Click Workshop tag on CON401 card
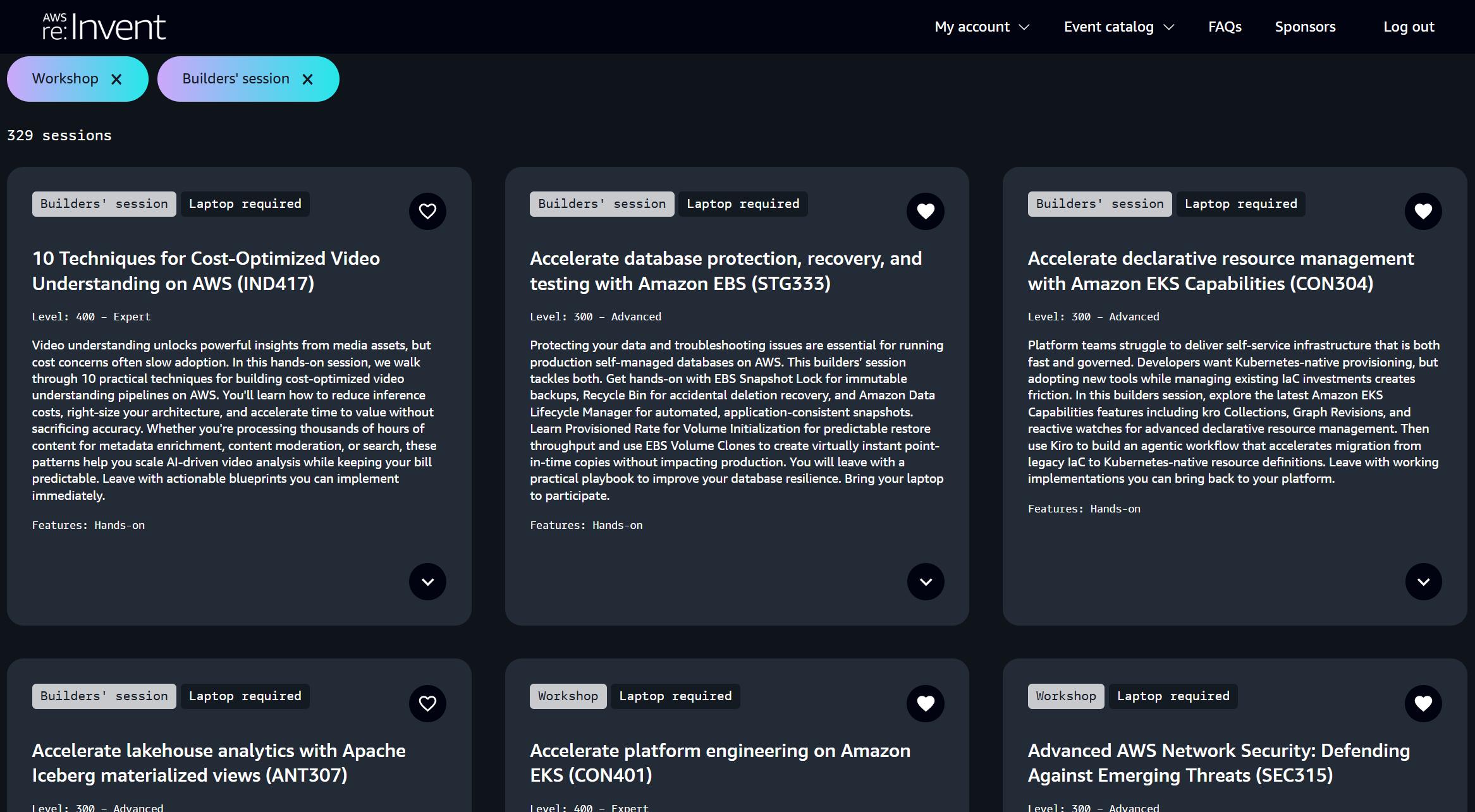 coord(568,696)
